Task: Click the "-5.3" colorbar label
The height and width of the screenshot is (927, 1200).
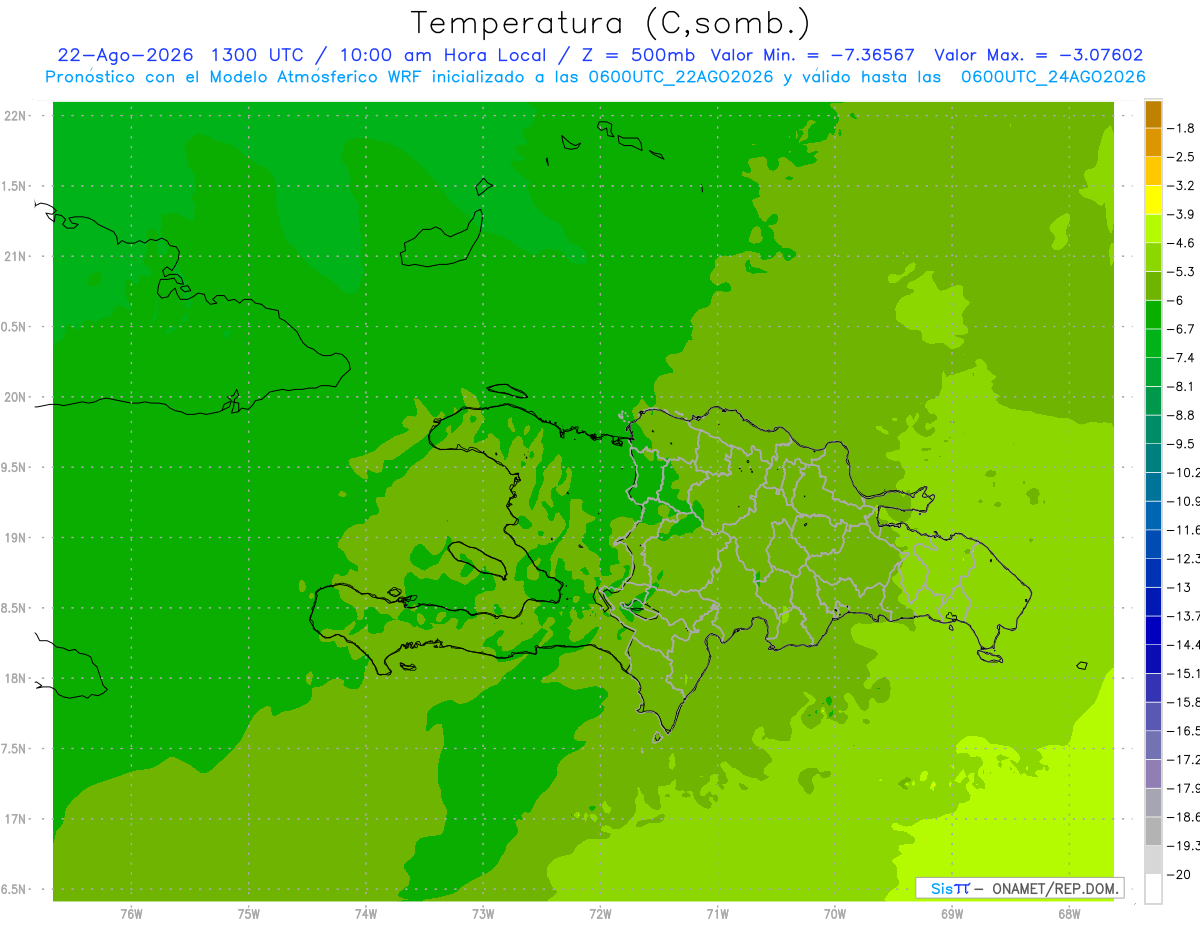Action: [x=1182, y=271]
